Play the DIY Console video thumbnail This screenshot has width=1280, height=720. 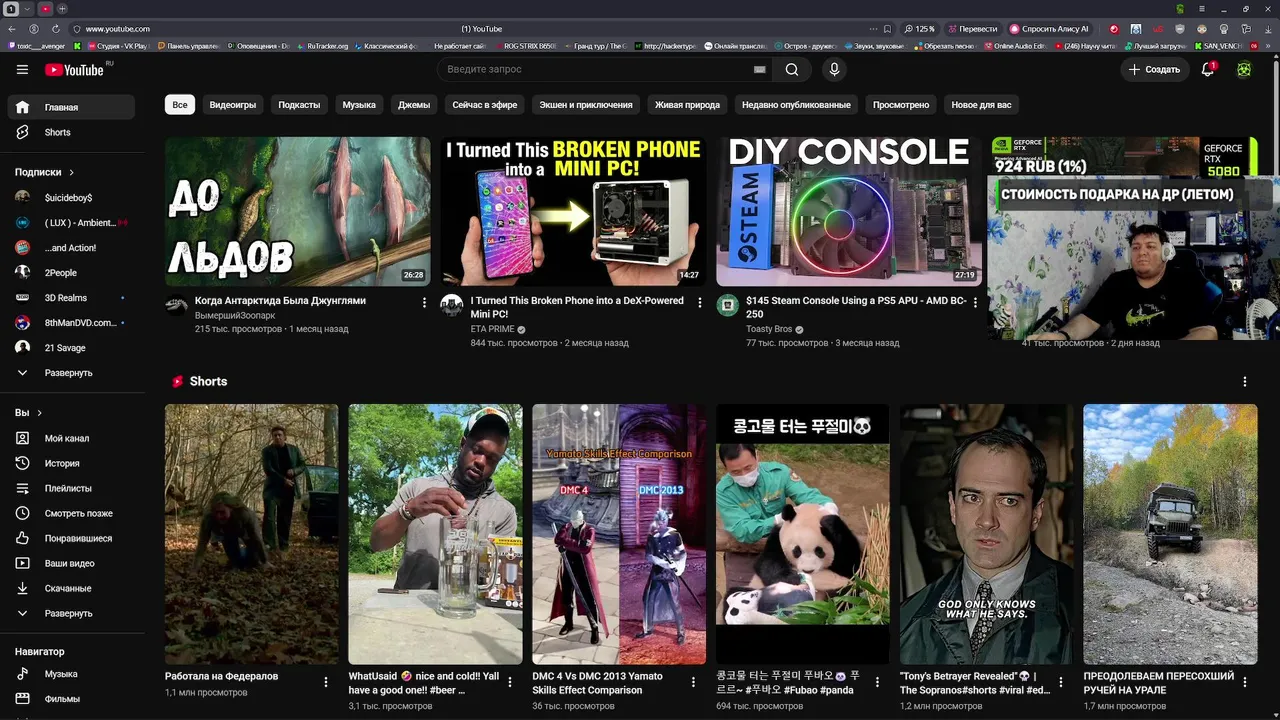[x=849, y=211]
